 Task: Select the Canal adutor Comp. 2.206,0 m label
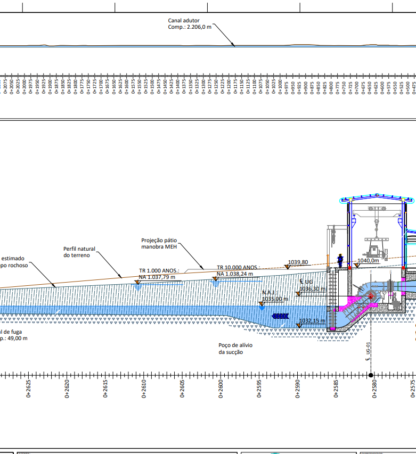pos(189,24)
